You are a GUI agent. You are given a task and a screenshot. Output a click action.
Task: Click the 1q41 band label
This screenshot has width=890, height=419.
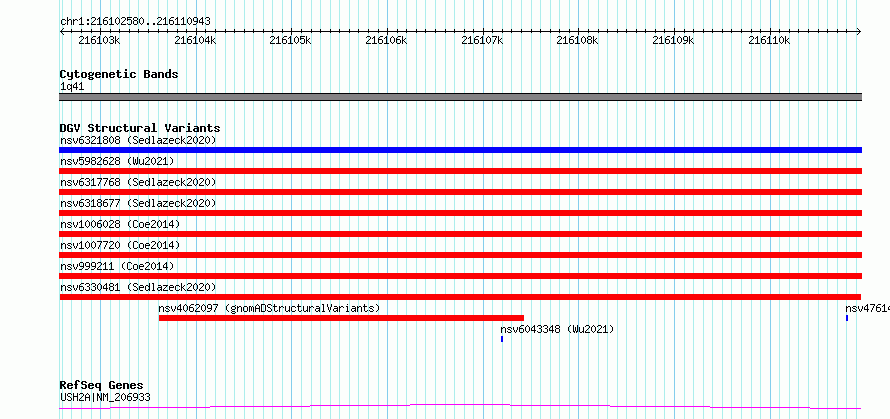pyautogui.click(x=72, y=87)
